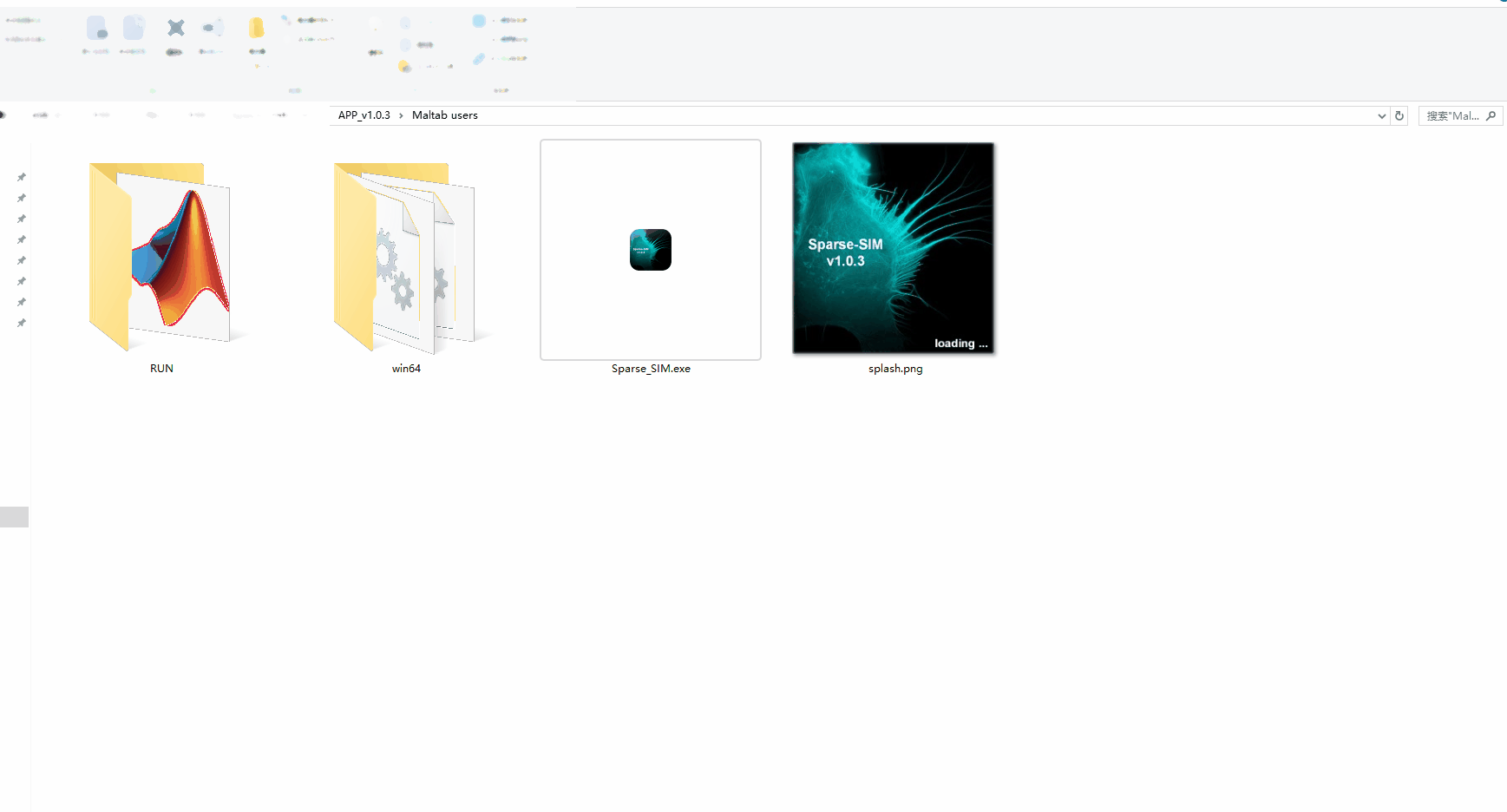The height and width of the screenshot is (812, 1507).
Task: Click the Maltab users breadcrumb segment
Action: [x=445, y=115]
